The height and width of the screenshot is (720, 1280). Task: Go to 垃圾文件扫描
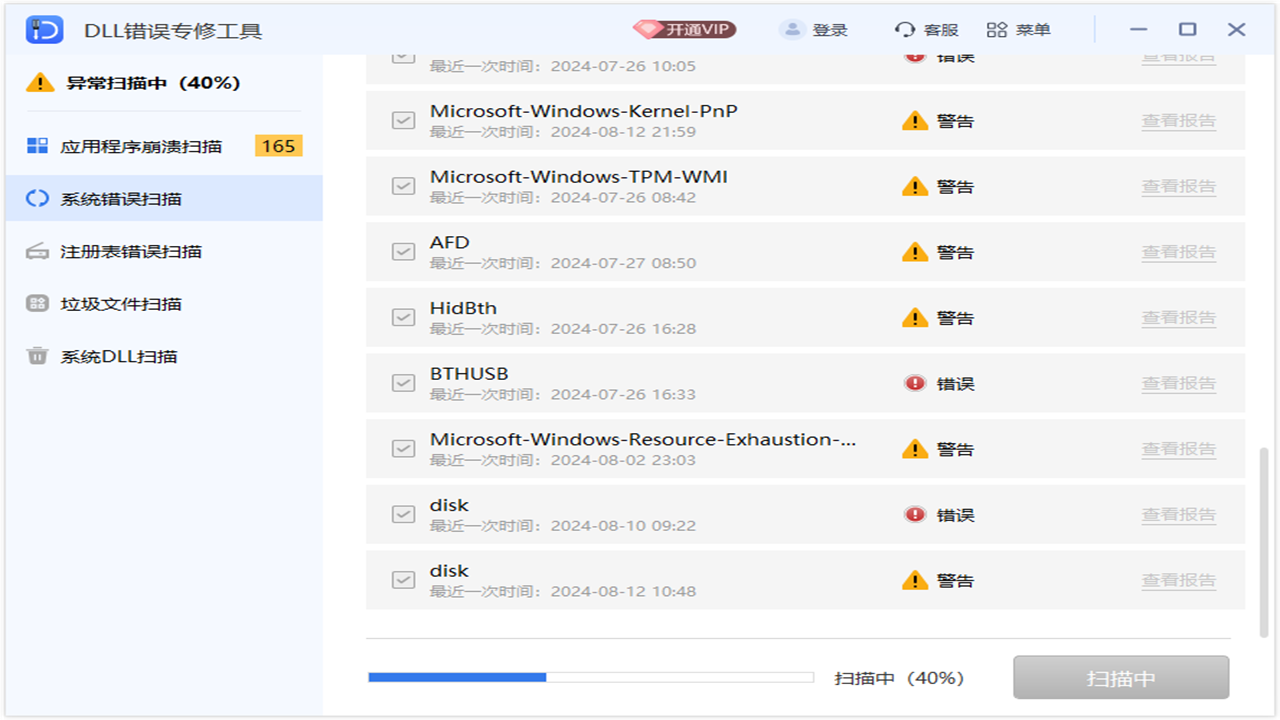(x=164, y=304)
